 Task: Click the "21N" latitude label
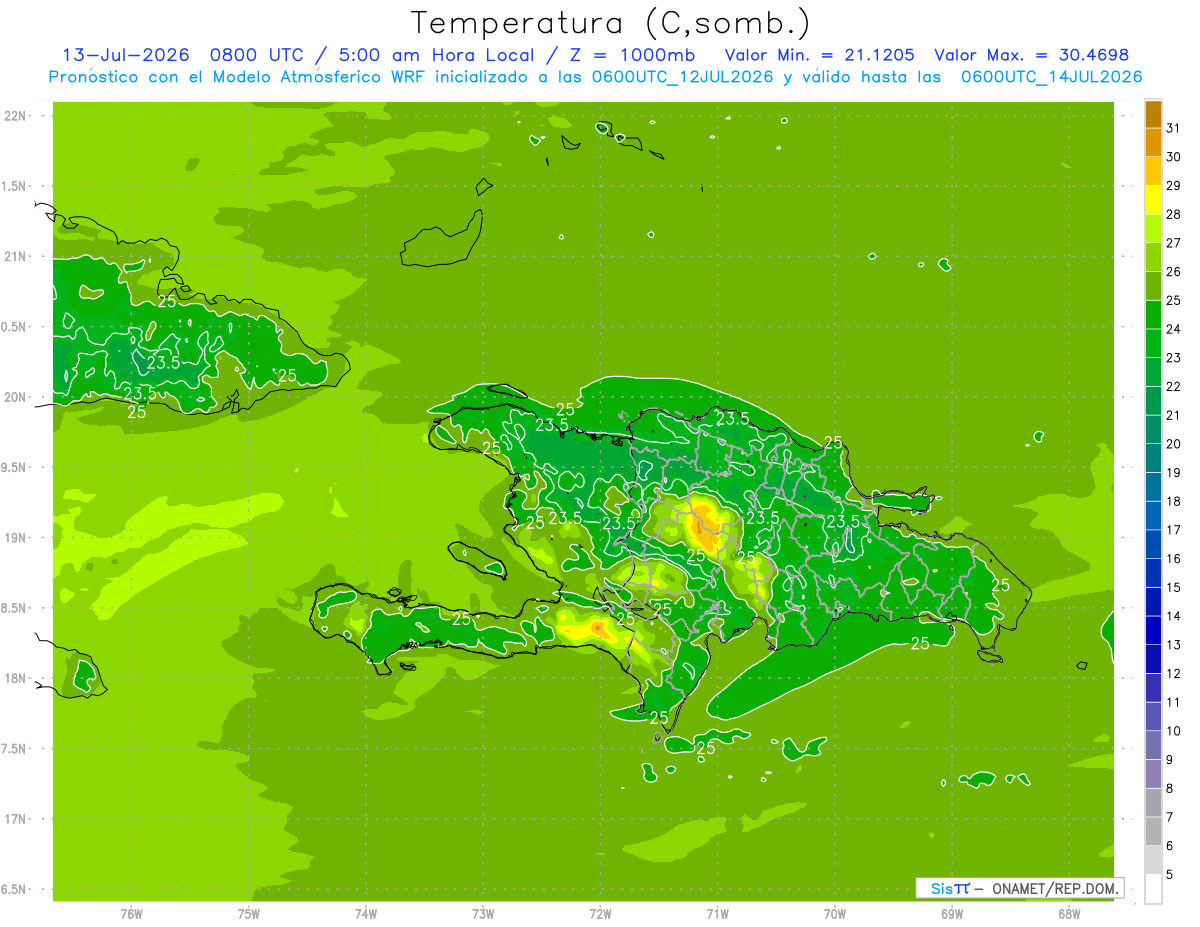[17, 257]
